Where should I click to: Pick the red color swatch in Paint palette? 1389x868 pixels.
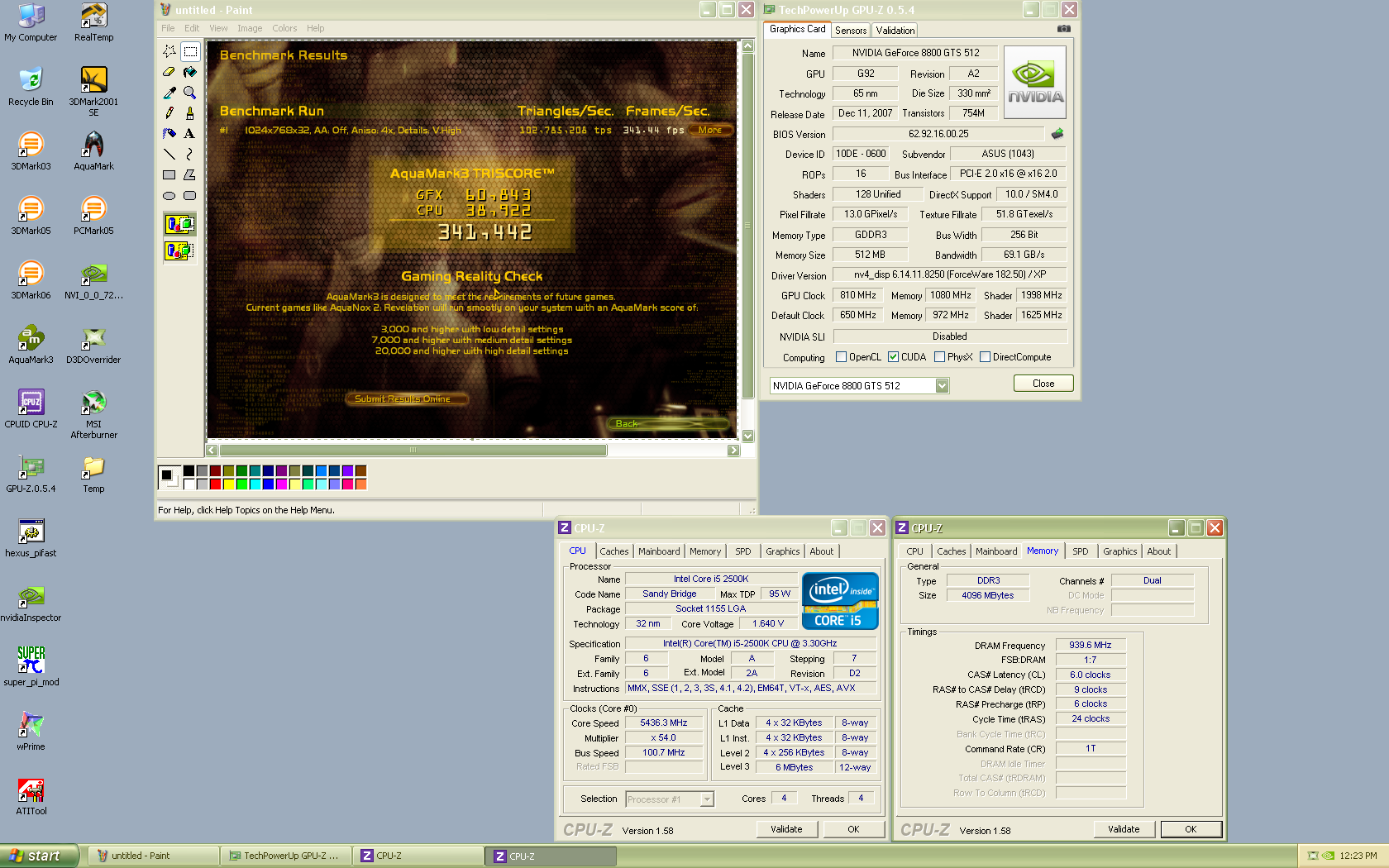(x=216, y=484)
